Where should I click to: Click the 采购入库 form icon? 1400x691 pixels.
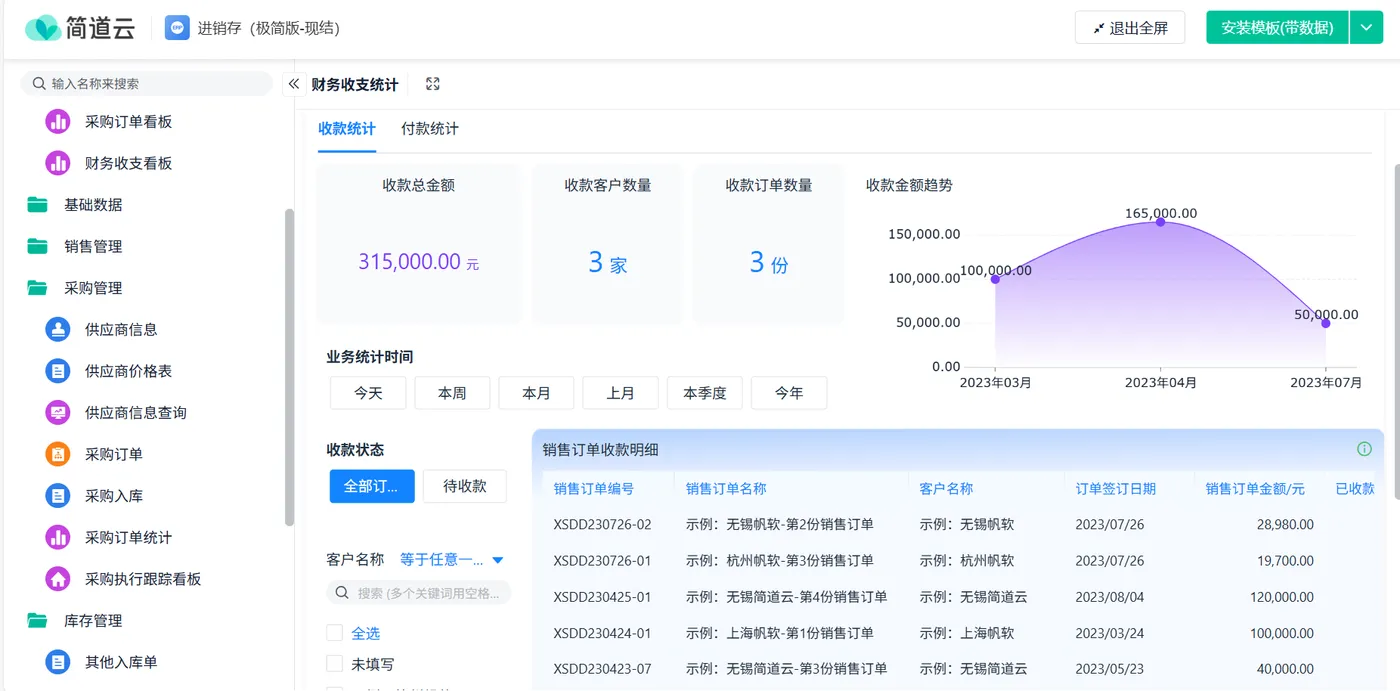coord(58,496)
